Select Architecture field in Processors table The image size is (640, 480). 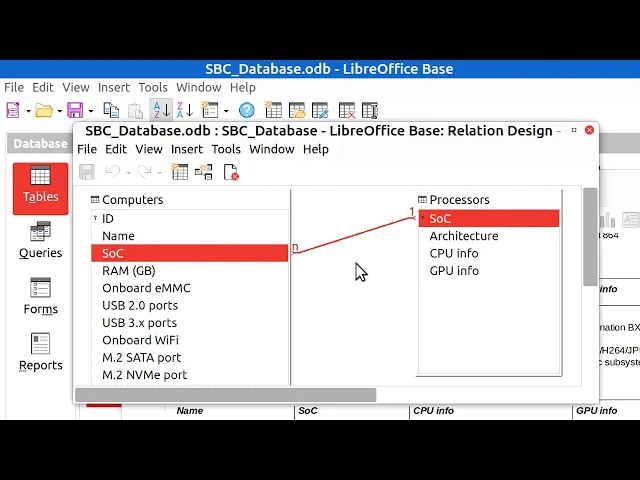click(489, 236)
